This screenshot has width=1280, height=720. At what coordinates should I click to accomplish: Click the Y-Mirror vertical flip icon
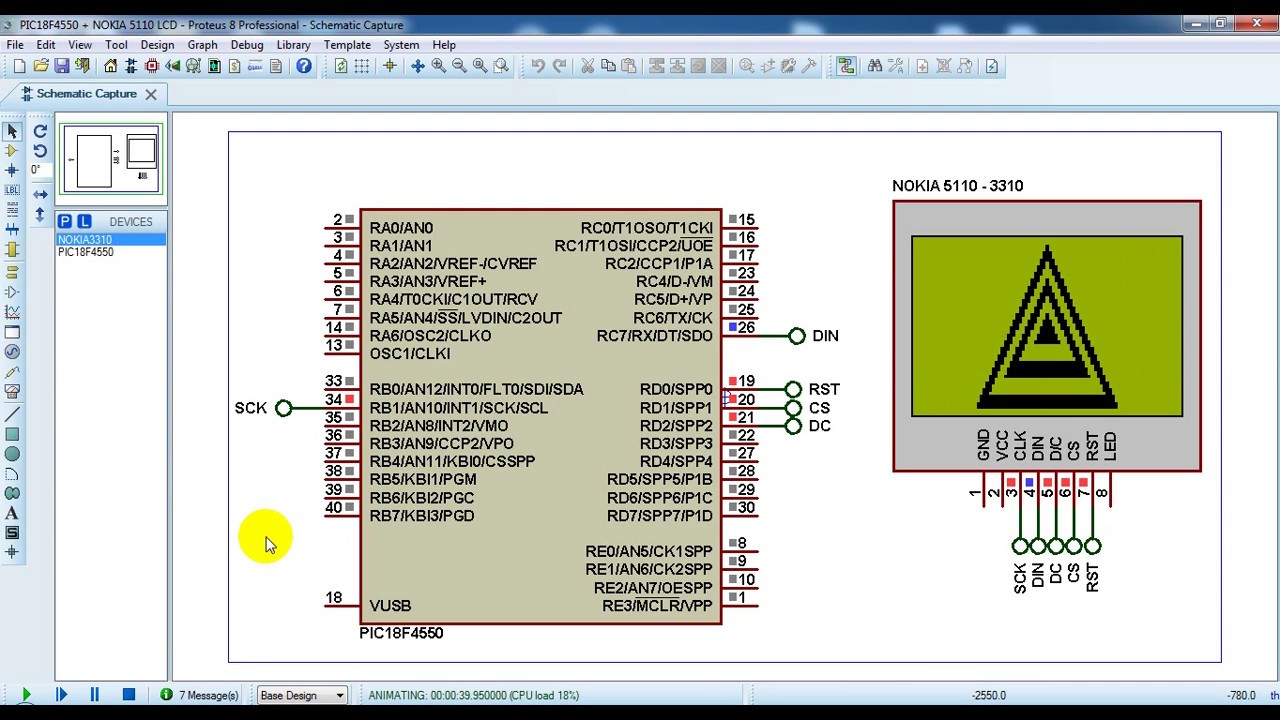[x=40, y=214]
